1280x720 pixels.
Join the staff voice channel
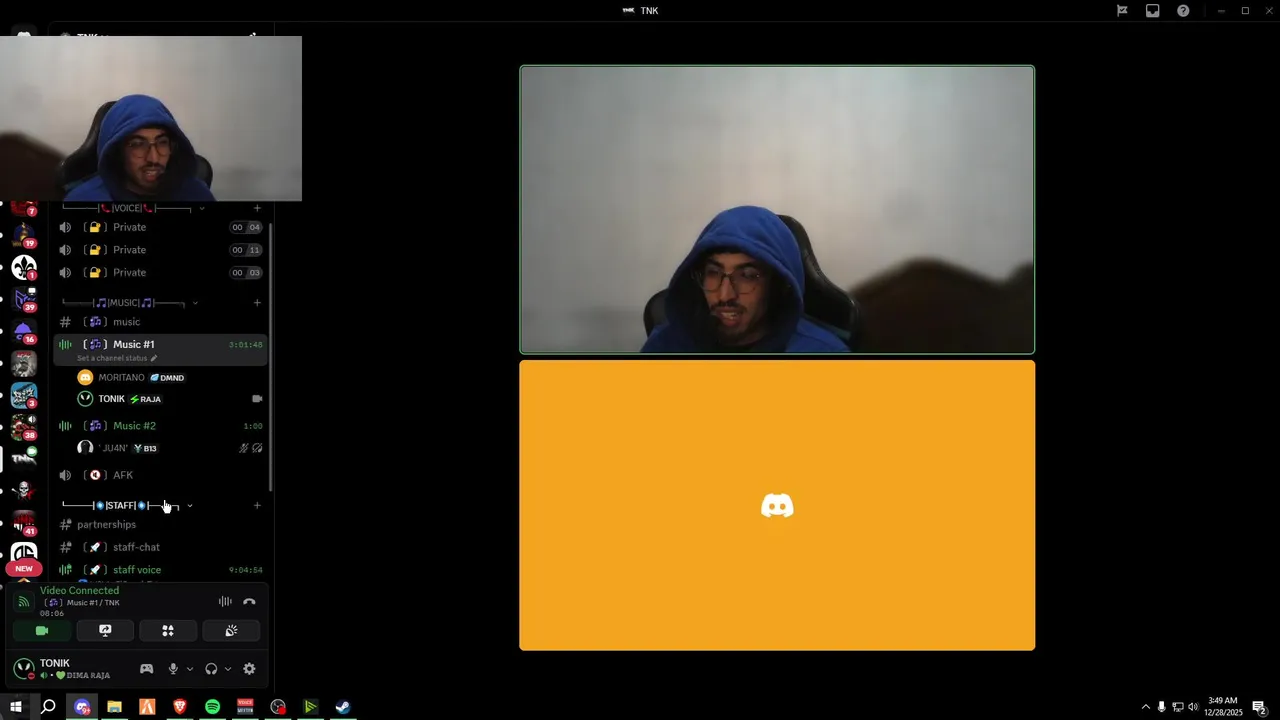point(160,570)
